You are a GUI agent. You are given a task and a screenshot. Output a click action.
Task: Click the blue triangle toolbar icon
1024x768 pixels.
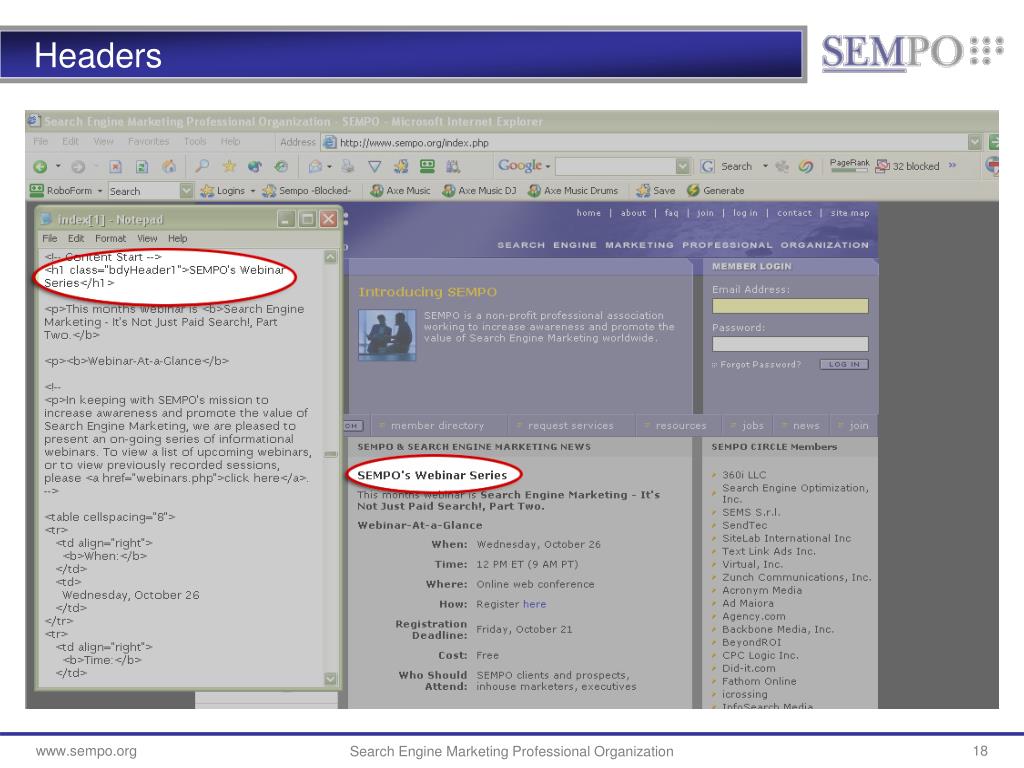[x=374, y=167]
